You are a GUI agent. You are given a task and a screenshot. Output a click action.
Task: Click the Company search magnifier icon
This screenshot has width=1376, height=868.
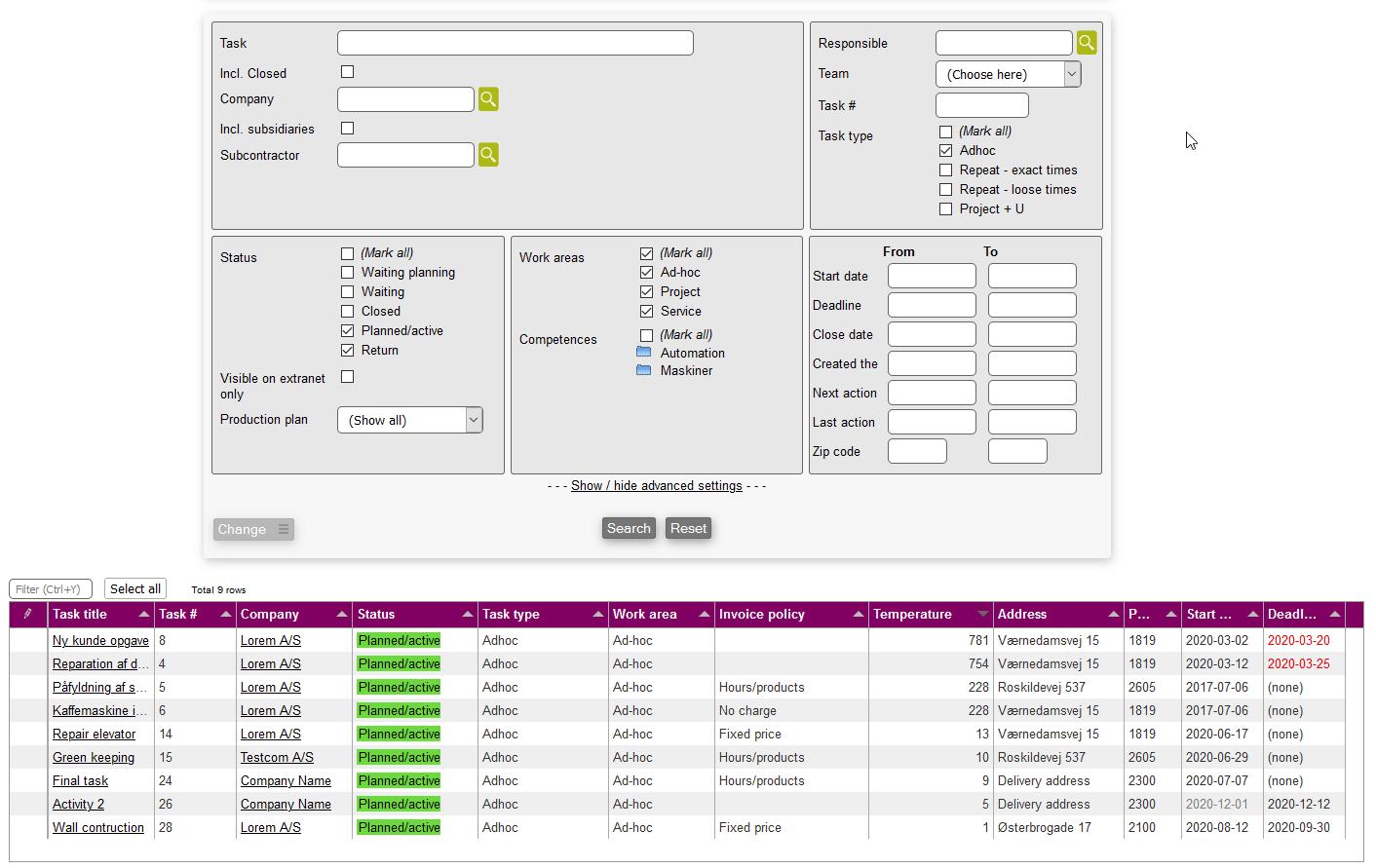(488, 99)
